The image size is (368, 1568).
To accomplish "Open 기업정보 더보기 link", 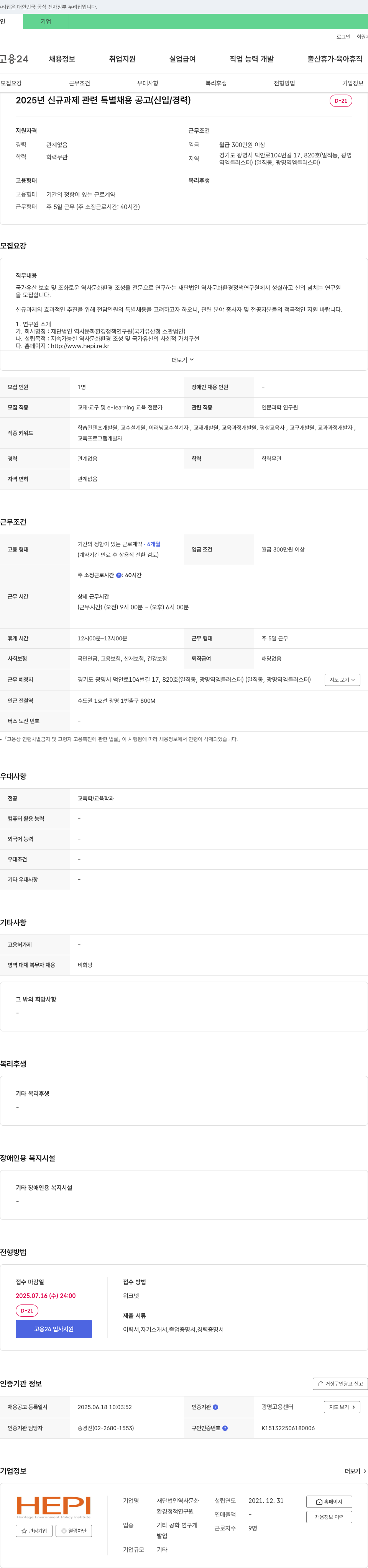I will pyautogui.click(x=355, y=1471).
